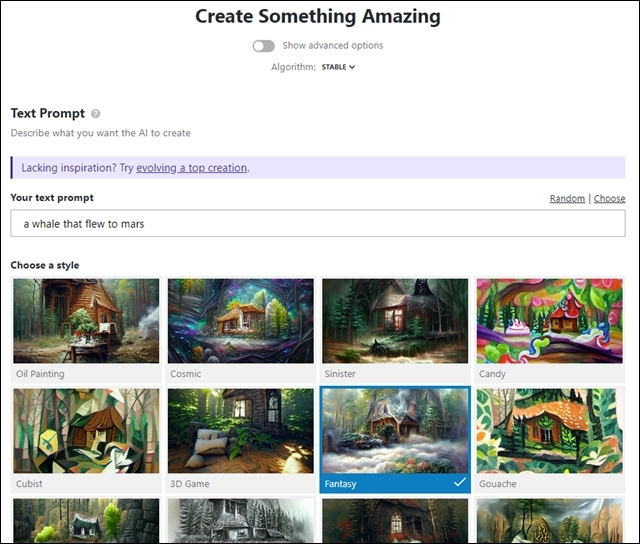Click the Random prompt link

click(567, 198)
